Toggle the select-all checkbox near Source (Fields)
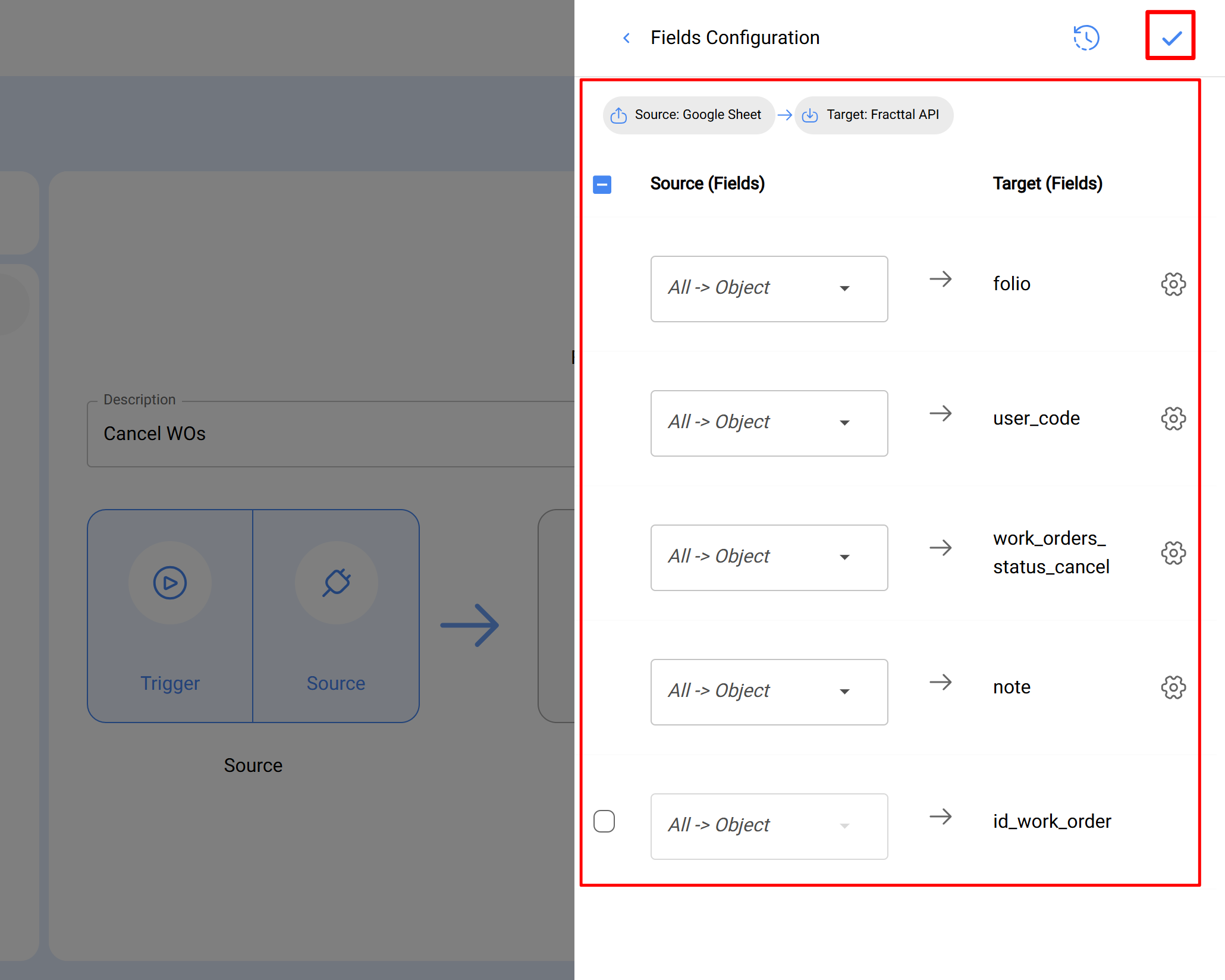 point(602,184)
